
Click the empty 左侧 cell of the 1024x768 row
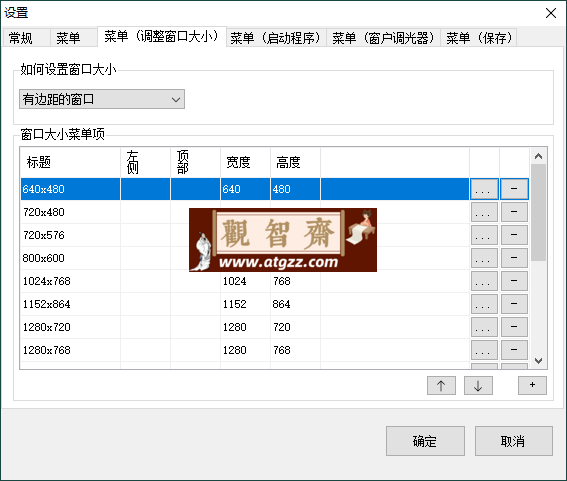[145, 281]
